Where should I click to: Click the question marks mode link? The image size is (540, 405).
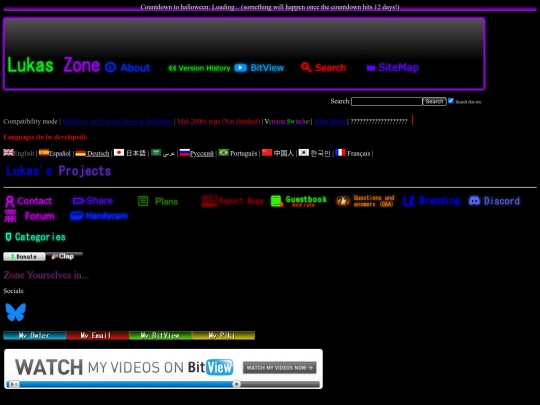[378, 121]
